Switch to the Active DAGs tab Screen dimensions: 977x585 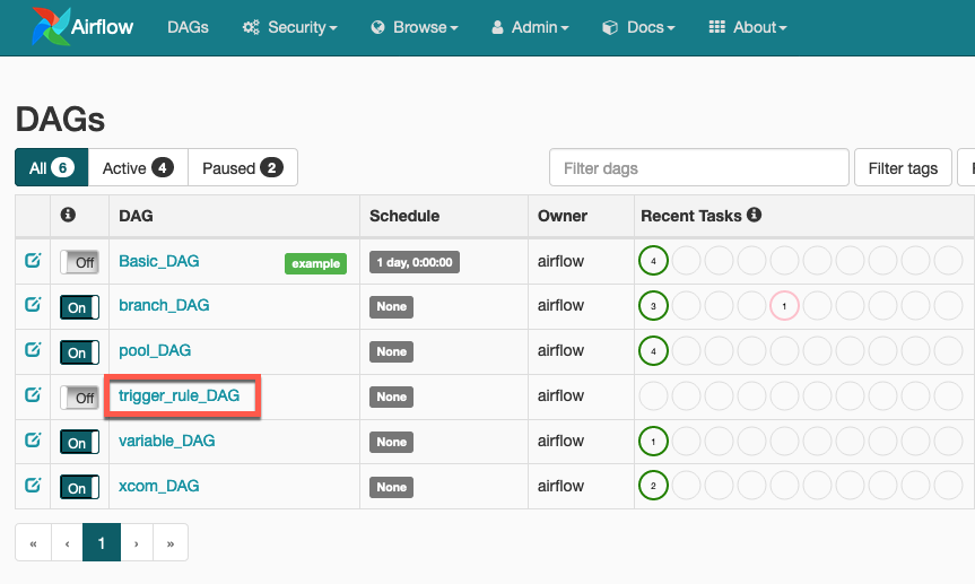pyautogui.click(x=138, y=168)
